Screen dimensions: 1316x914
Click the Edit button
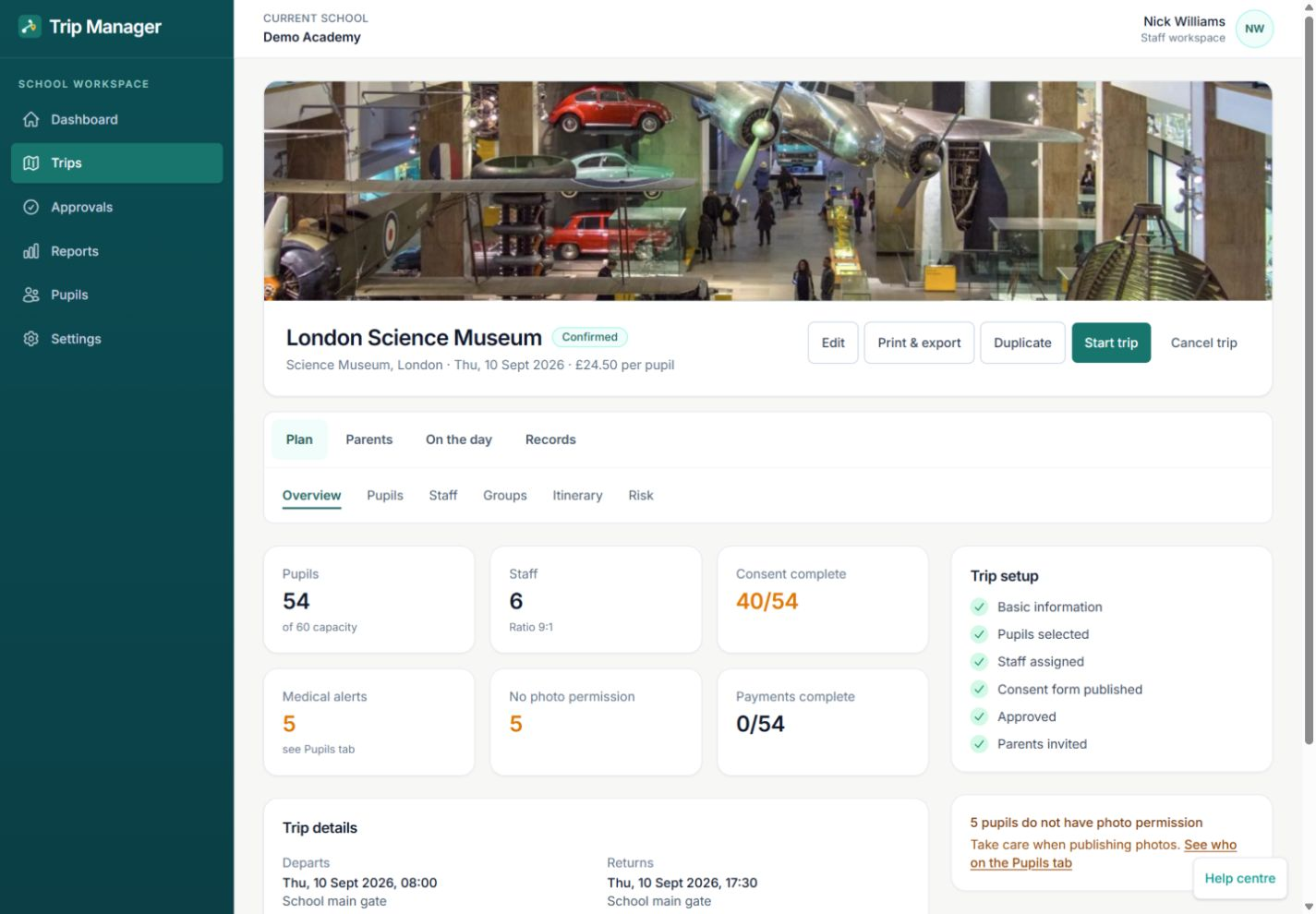(x=833, y=343)
